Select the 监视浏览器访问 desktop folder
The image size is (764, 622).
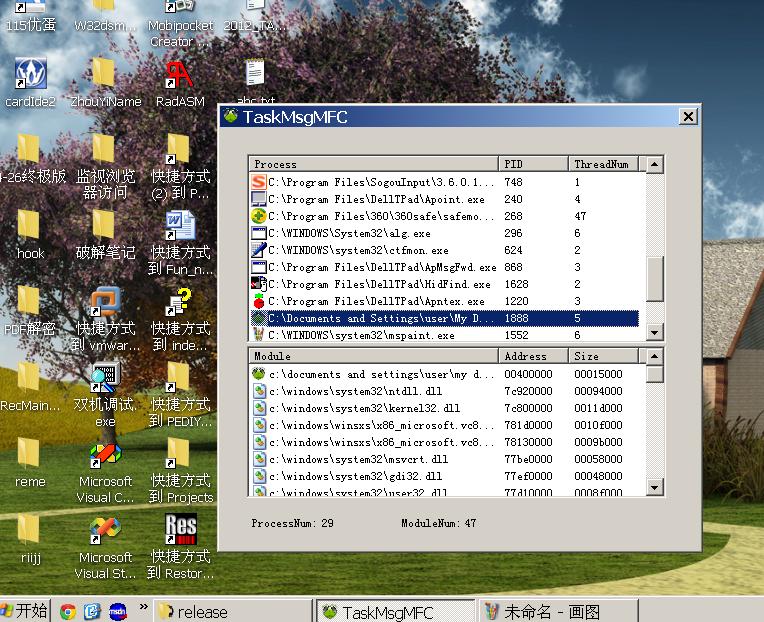[105, 167]
